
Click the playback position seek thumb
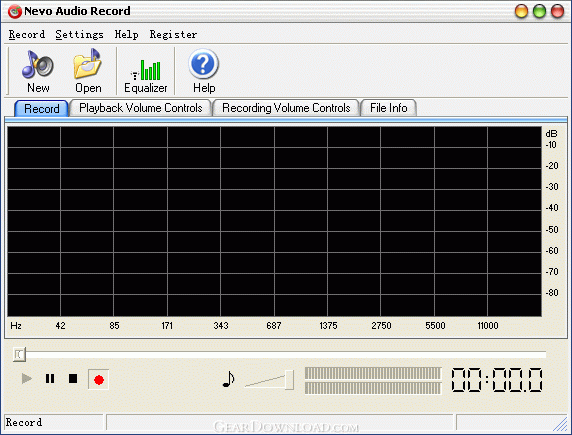pyautogui.click(x=19, y=354)
